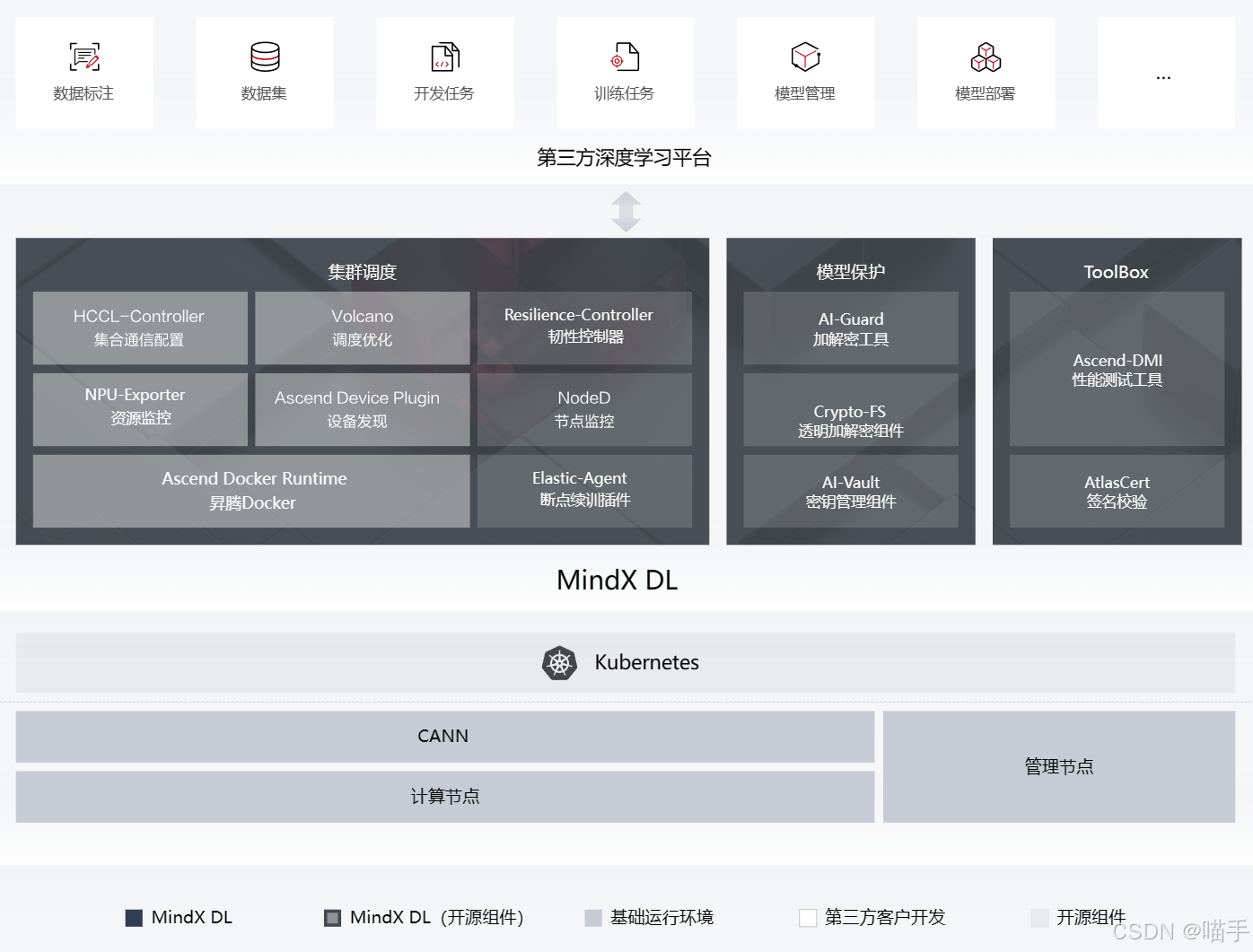Click the Elastic-Agent 断点续训插件 block
The width and height of the screenshot is (1253, 952).
coord(584,491)
